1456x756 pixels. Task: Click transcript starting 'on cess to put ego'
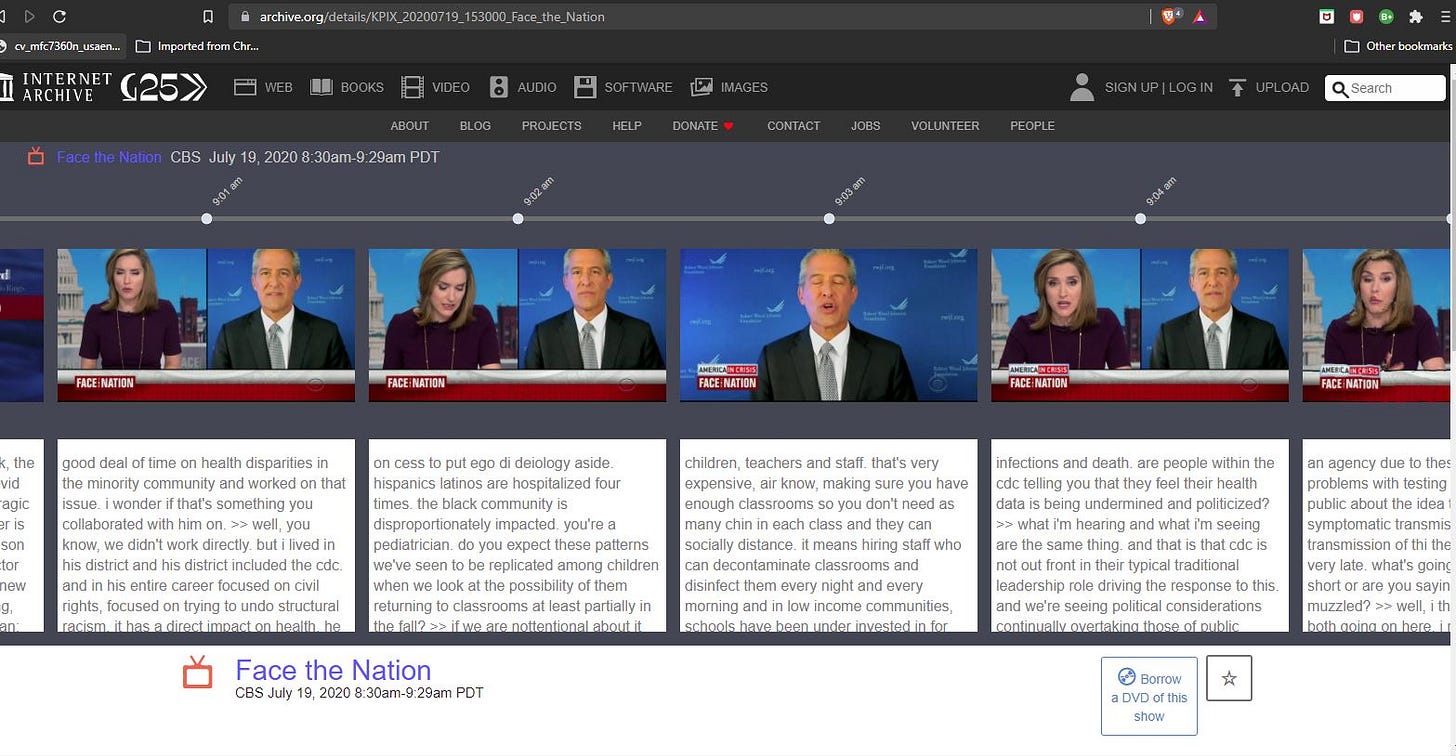[517, 535]
